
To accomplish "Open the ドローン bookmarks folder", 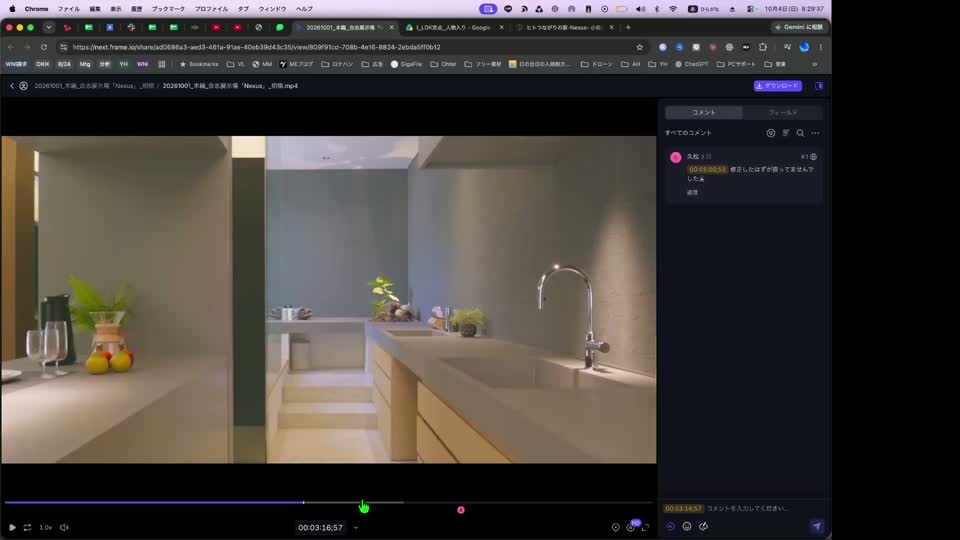I will pyautogui.click(x=596, y=64).
